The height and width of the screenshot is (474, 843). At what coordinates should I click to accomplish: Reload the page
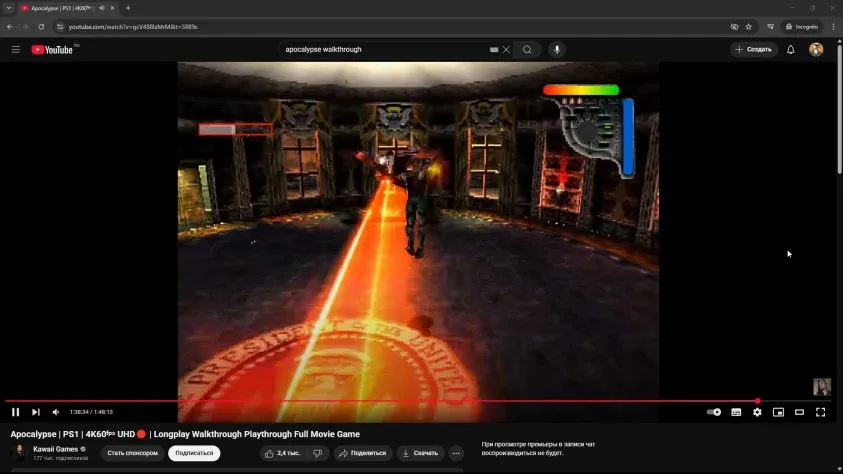tap(41, 26)
